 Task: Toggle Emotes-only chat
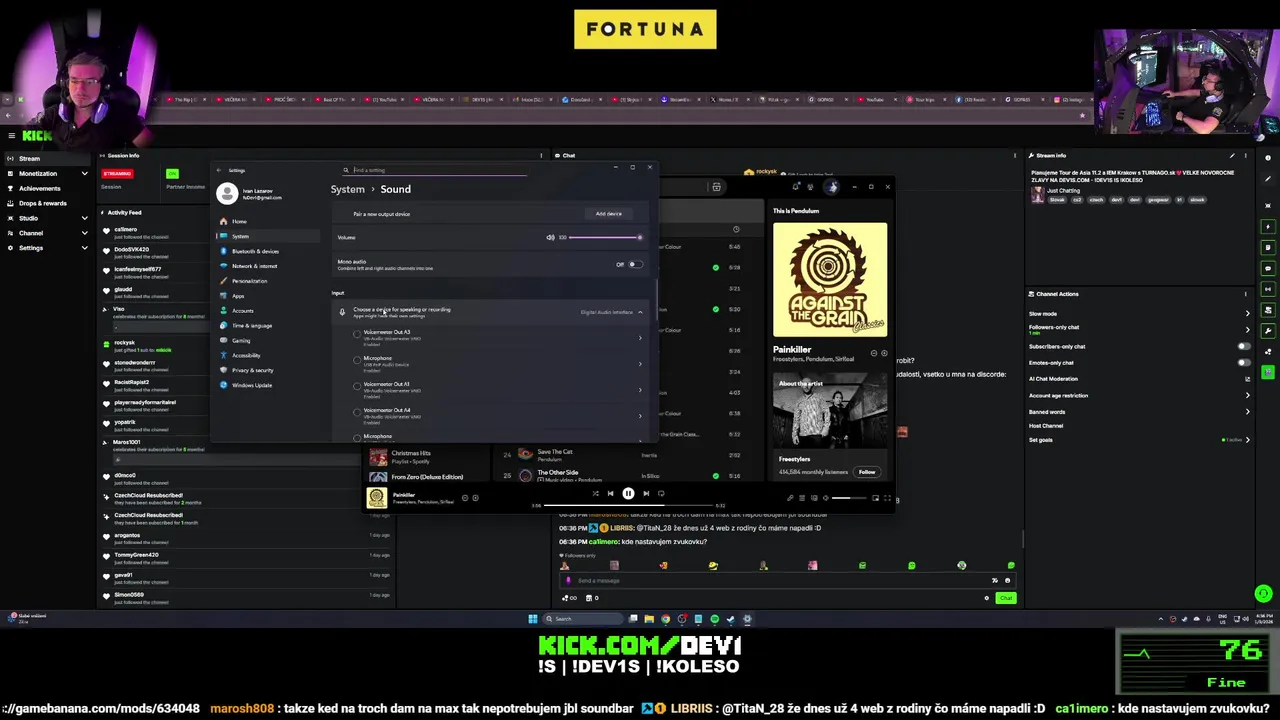point(1244,362)
